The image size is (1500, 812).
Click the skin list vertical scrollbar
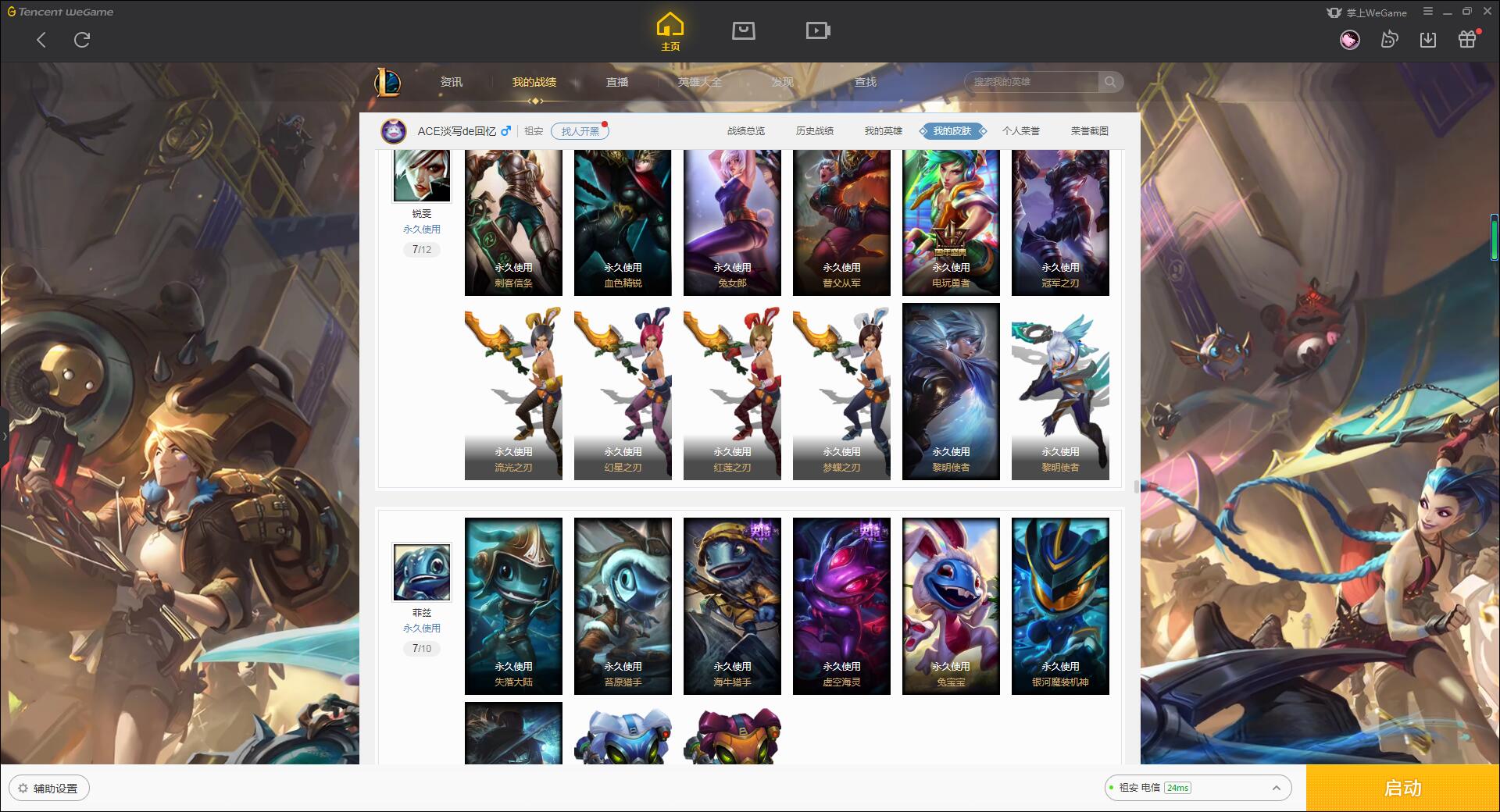pyautogui.click(x=1136, y=486)
